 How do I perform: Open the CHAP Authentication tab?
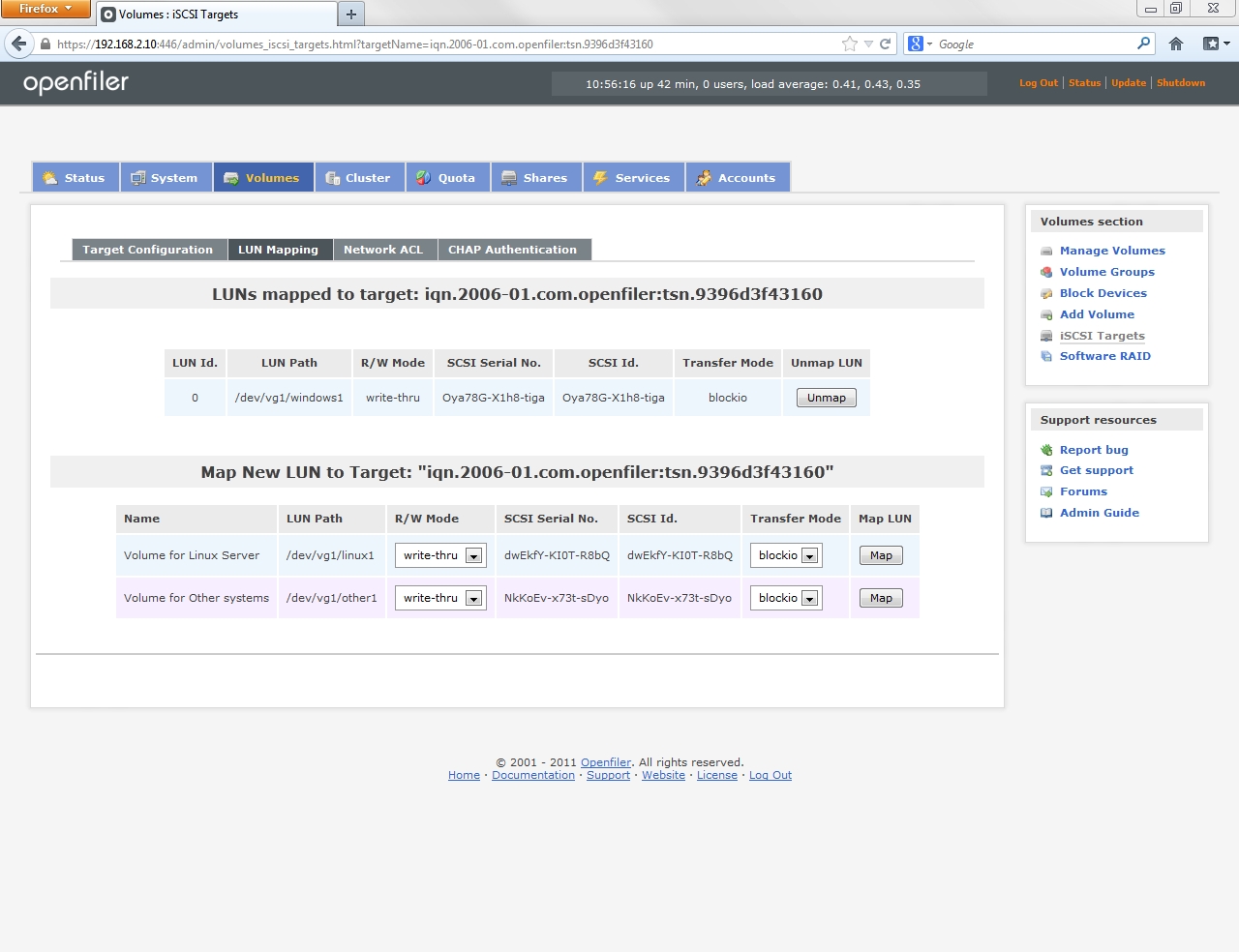tap(512, 250)
